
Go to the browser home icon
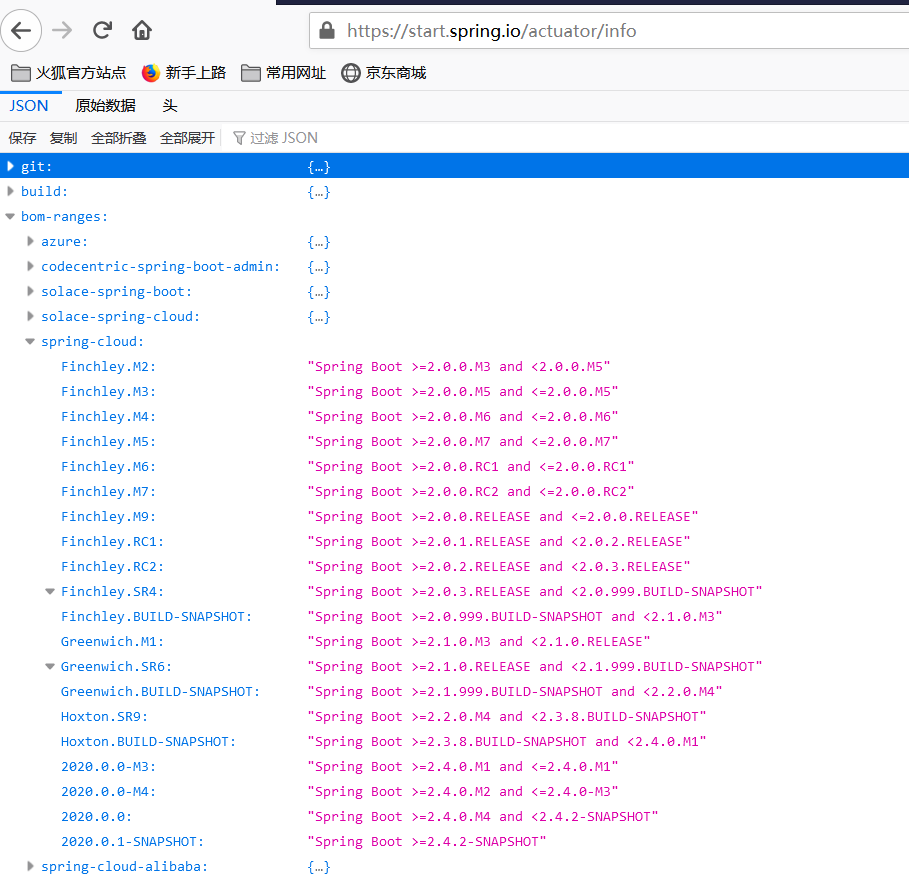click(142, 30)
